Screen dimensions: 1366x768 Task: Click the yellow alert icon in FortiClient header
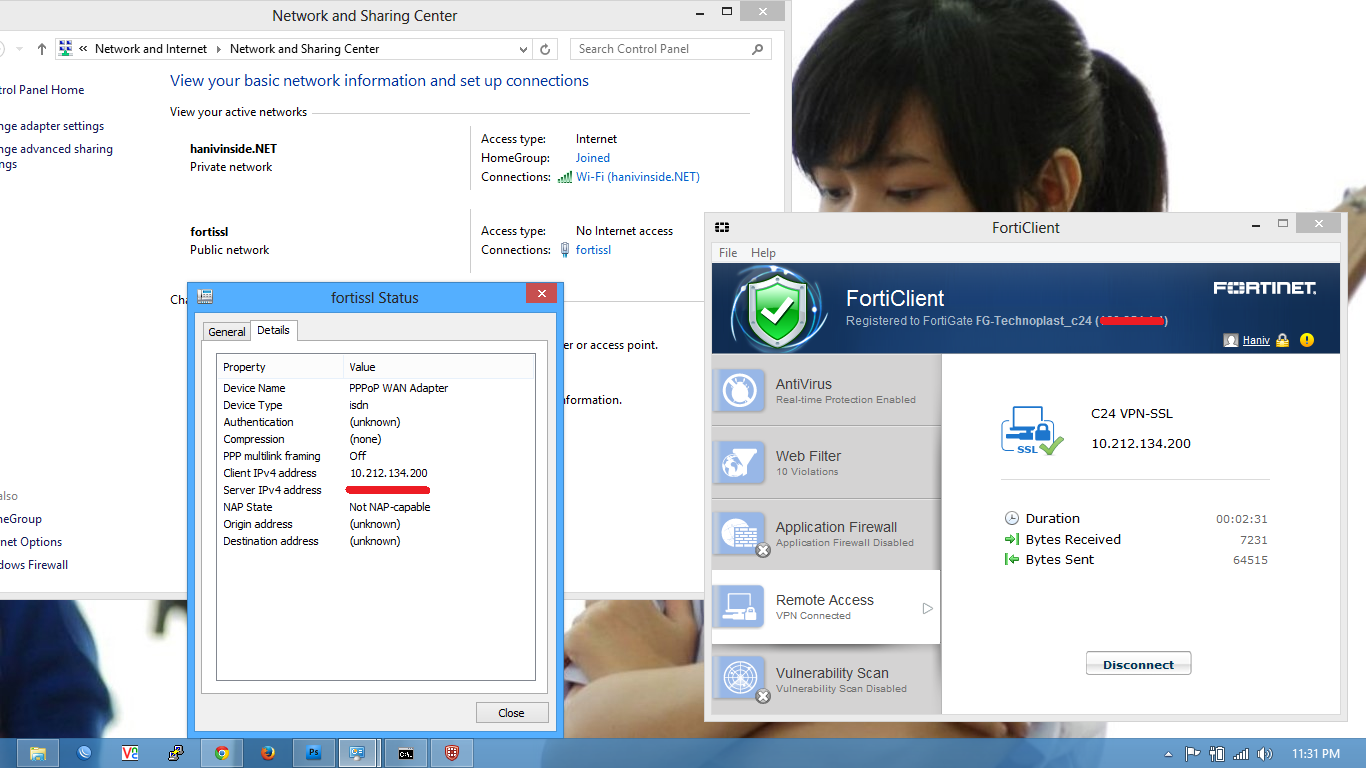pos(1307,340)
